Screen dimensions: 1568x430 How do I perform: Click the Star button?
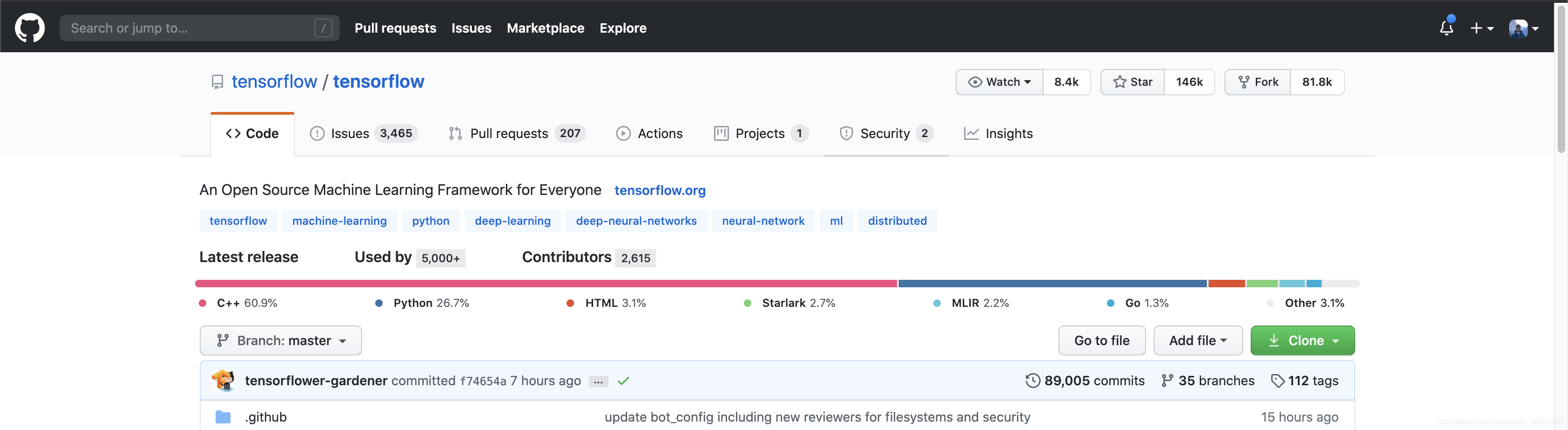pyautogui.click(x=1133, y=82)
